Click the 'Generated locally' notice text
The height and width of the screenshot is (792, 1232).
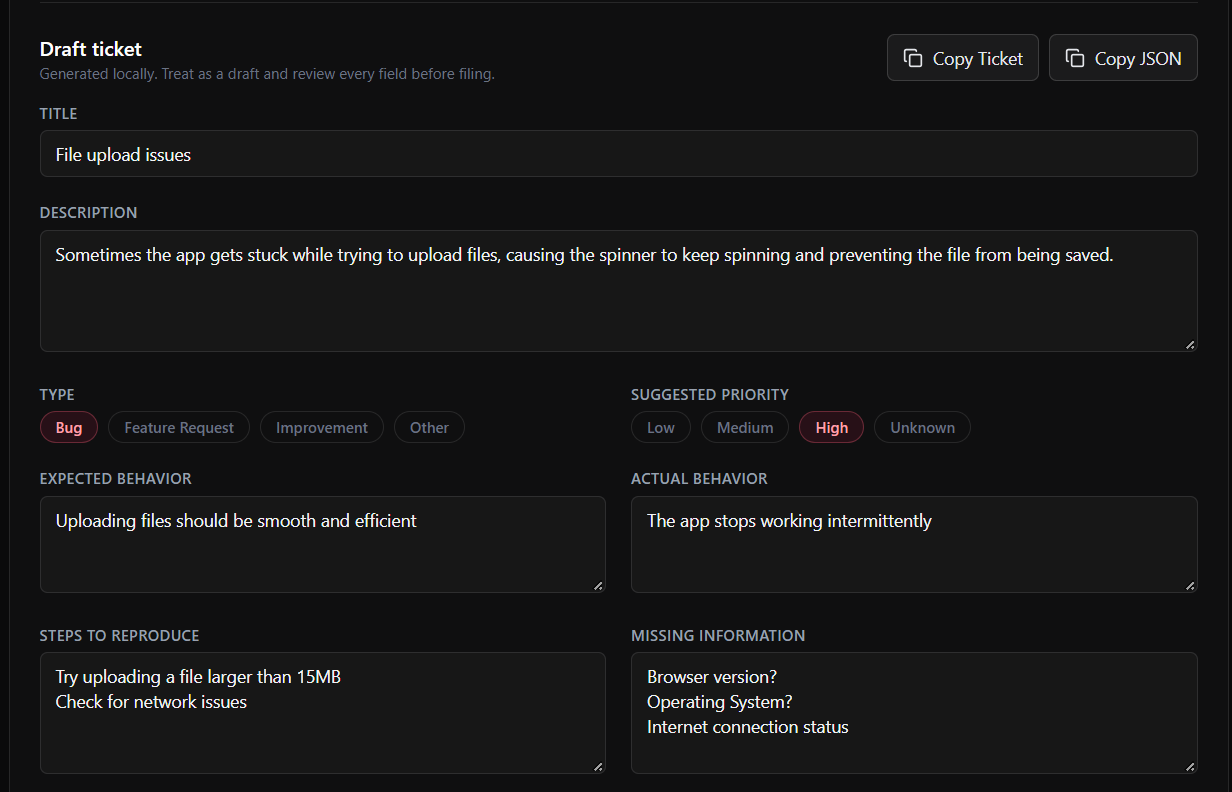tap(267, 74)
